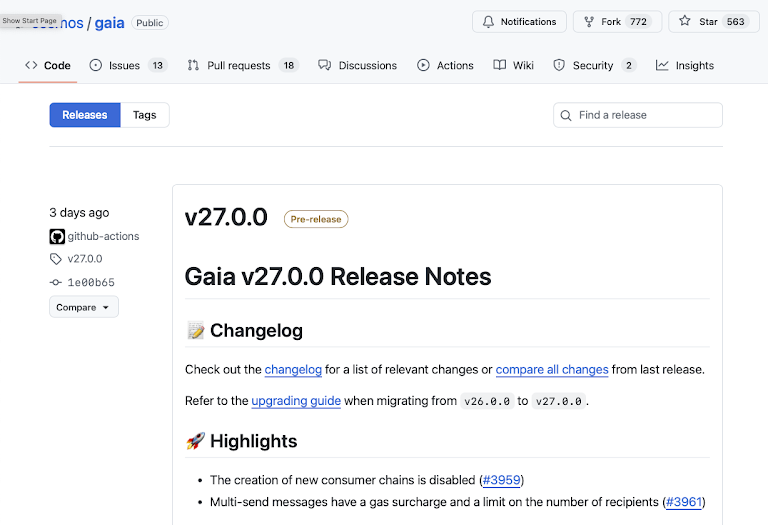Click the gaia repository name
This screenshot has height=525, width=768.
[109, 23]
